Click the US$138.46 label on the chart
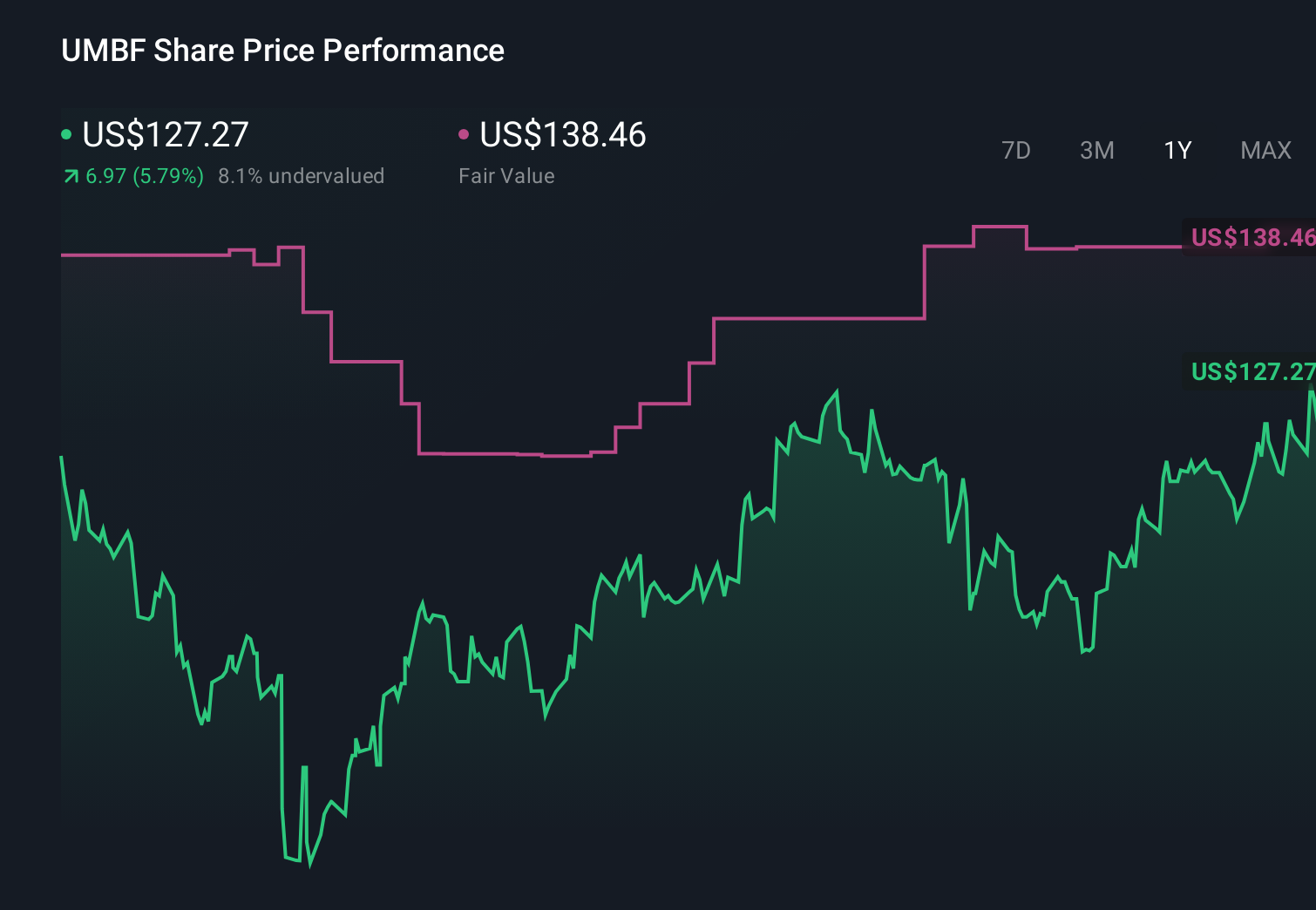The height and width of the screenshot is (910, 1316). (1251, 238)
